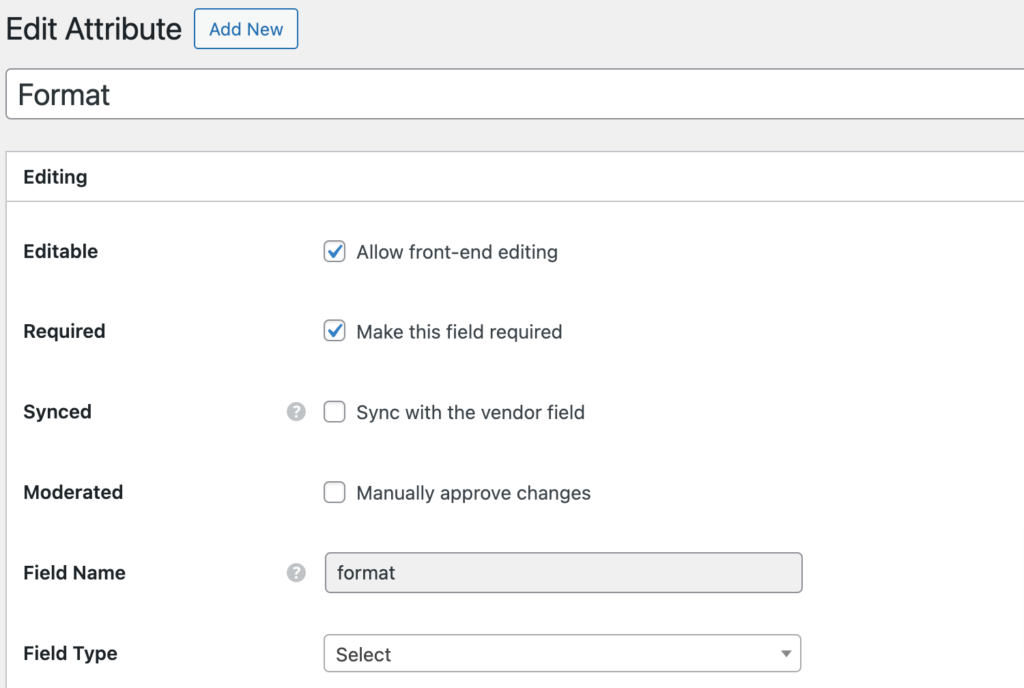Click the Synced label

[56, 411]
